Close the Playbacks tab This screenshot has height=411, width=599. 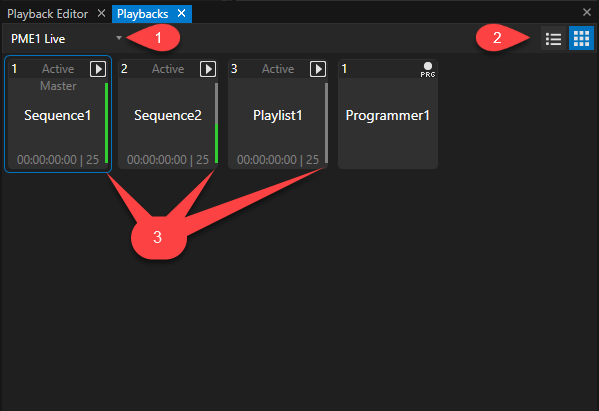point(181,14)
